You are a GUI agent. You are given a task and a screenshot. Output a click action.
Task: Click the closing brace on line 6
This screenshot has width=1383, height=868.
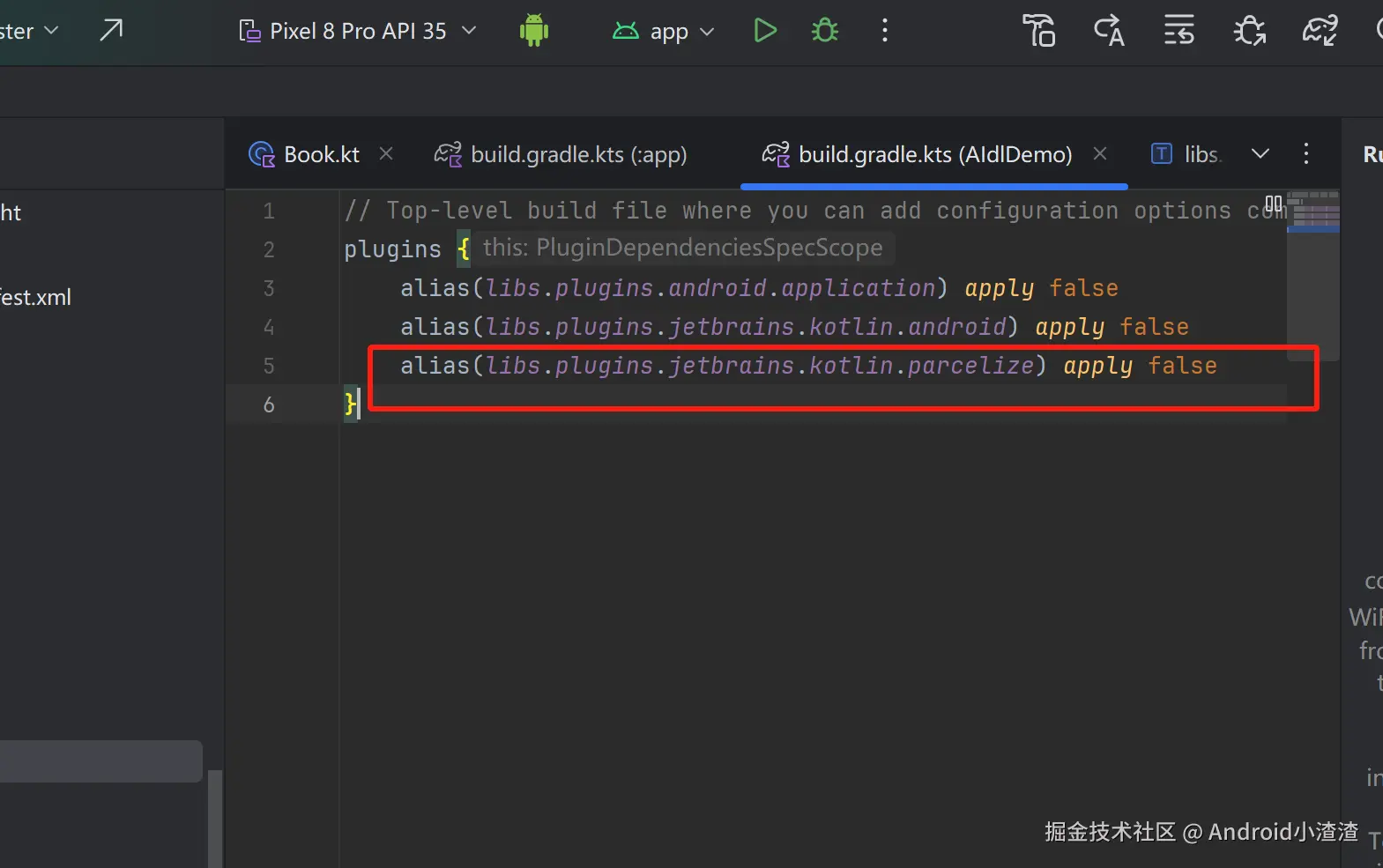coord(351,404)
